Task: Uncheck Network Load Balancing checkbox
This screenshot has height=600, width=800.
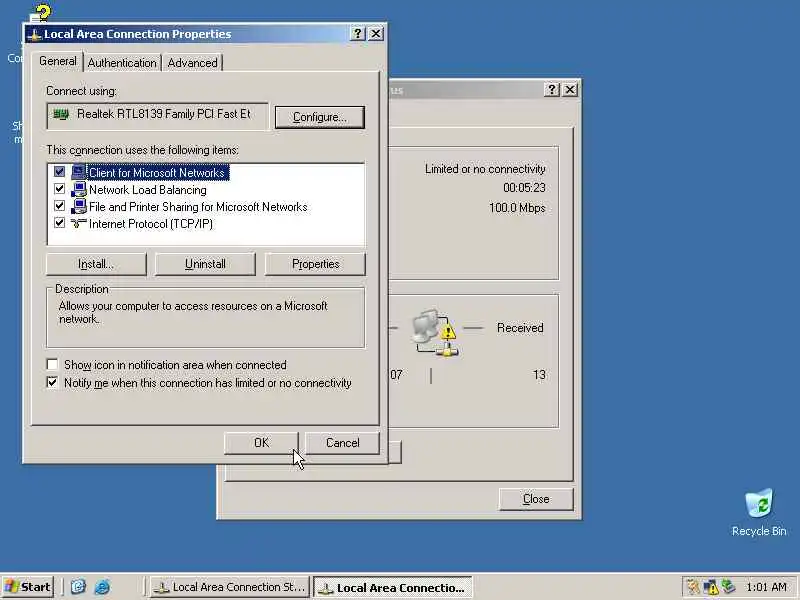Action: coord(60,189)
